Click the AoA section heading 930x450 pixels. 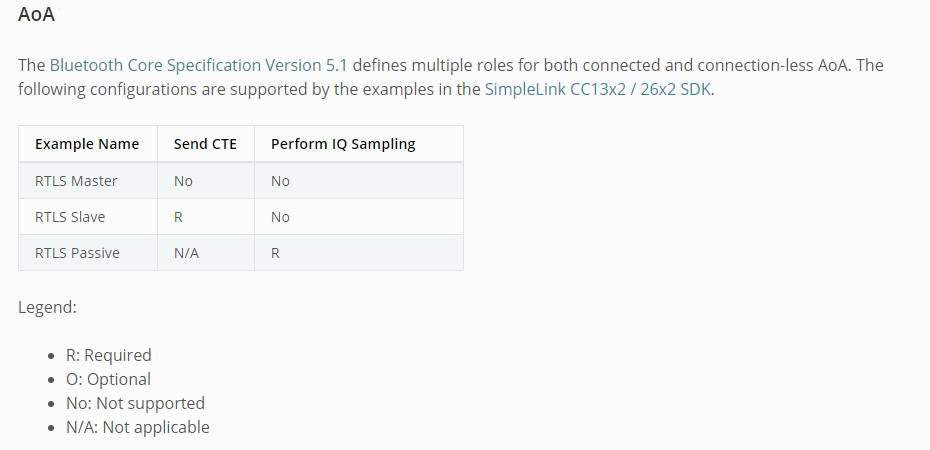pos(38,15)
